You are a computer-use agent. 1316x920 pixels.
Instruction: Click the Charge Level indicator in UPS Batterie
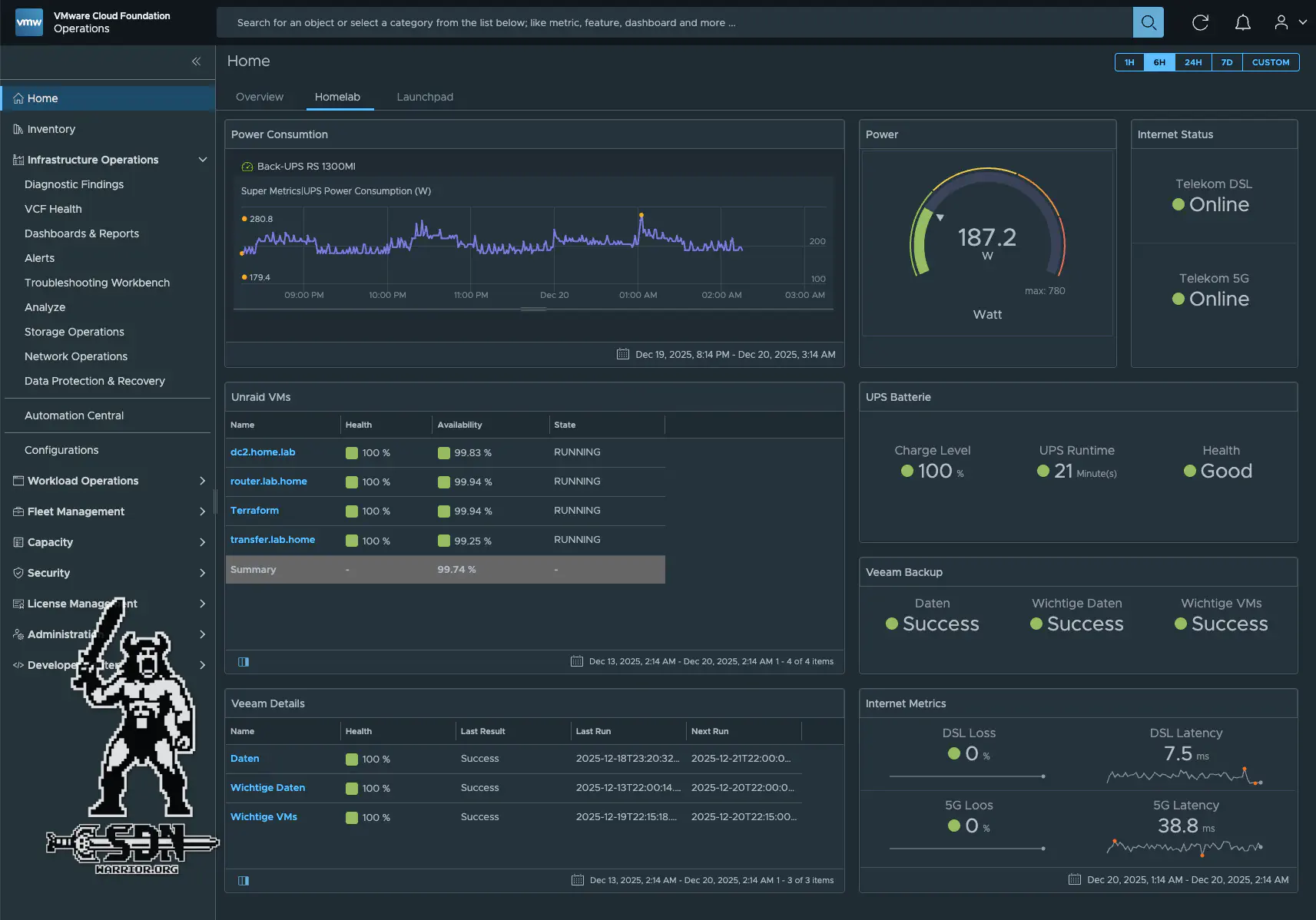932,471
